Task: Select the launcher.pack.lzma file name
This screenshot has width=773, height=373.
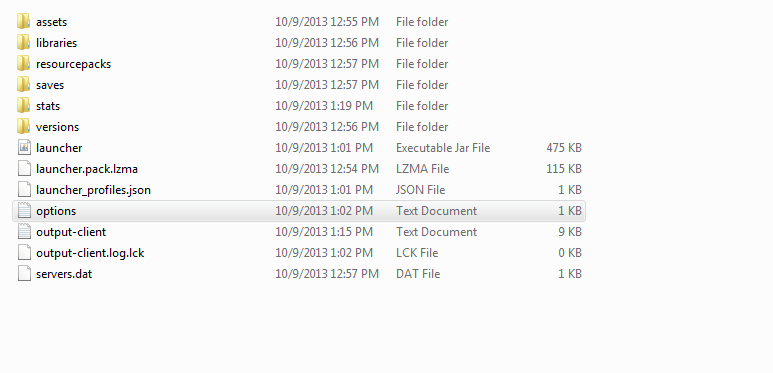Action: (87, 169)
